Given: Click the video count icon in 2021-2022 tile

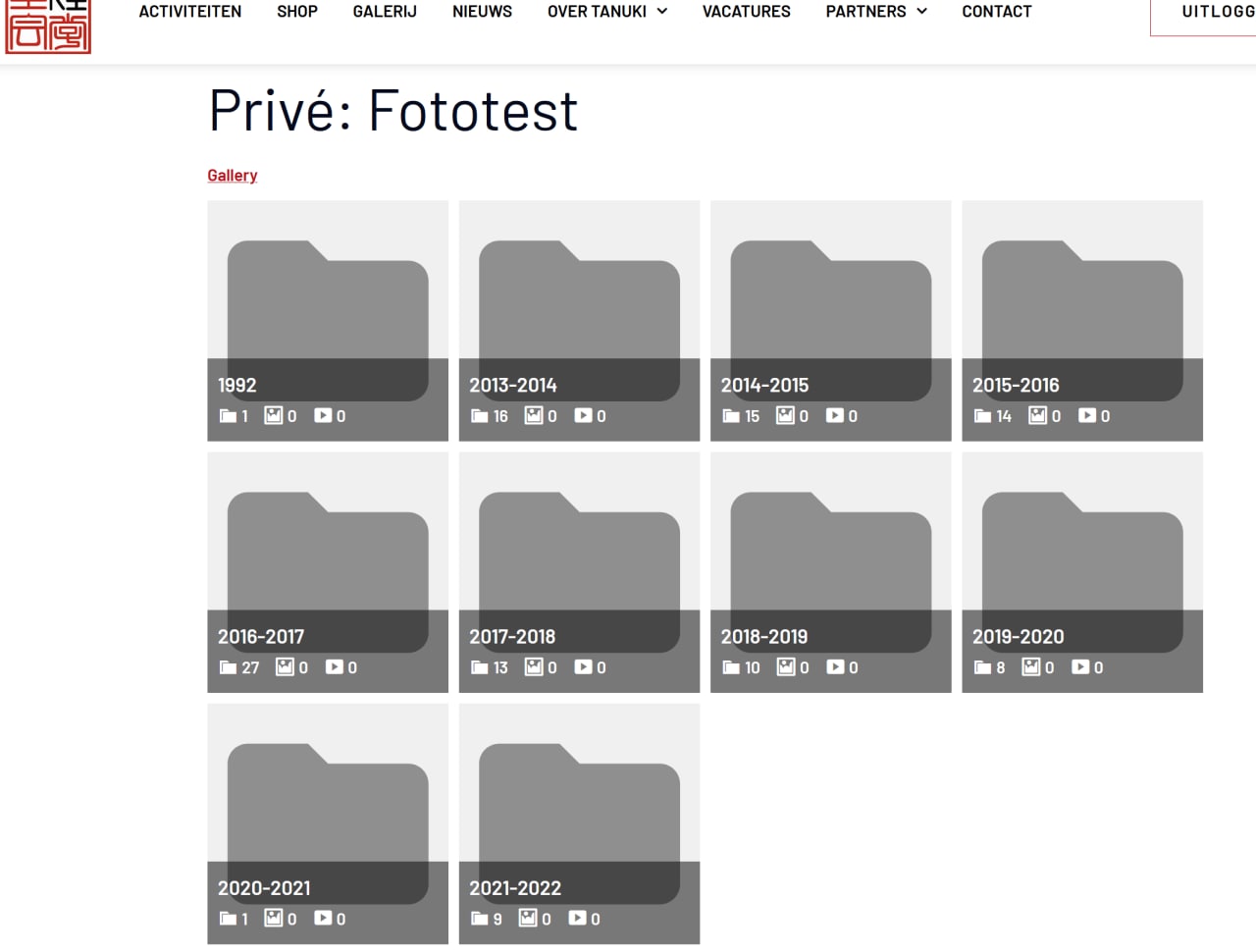Looking at the screenshot, I should click(x=577, y=919).
